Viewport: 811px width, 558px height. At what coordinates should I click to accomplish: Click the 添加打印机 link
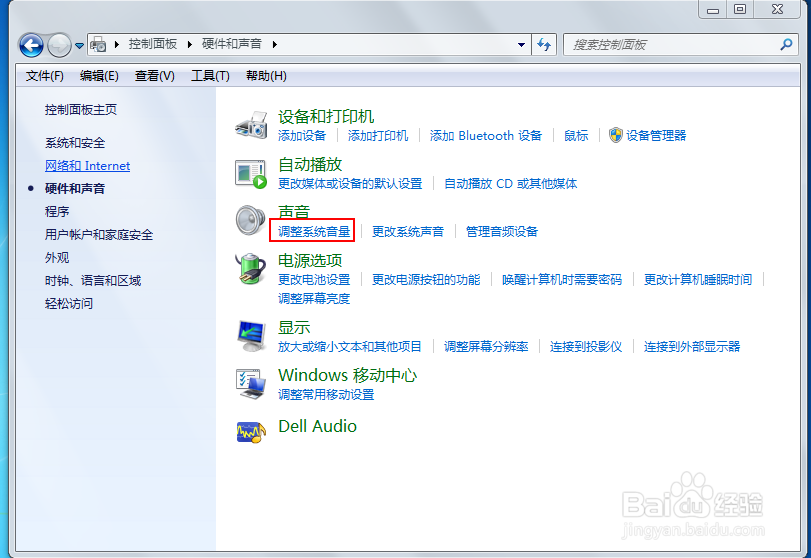(378, 135)
